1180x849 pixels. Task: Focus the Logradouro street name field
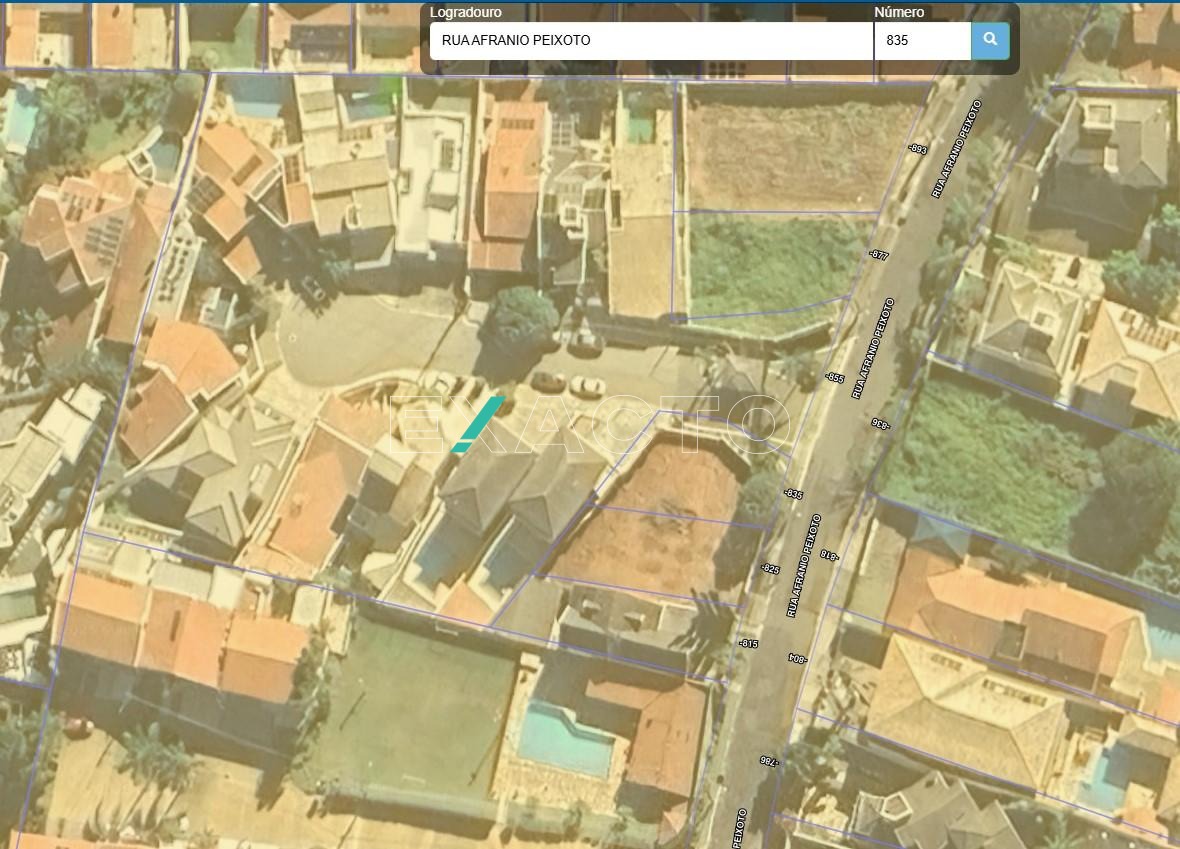tap(650, 41)
